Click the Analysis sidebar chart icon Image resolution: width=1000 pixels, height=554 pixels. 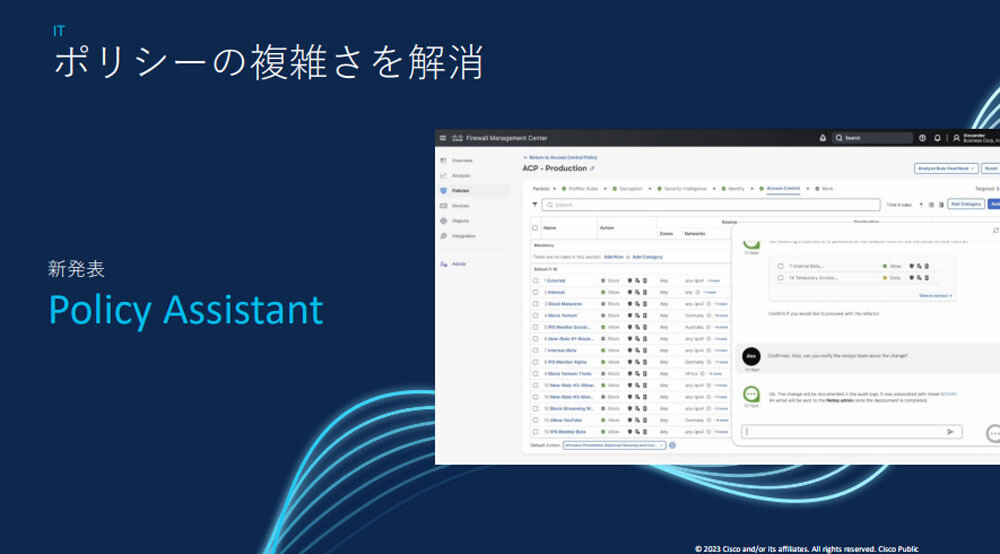coord(444,175)
